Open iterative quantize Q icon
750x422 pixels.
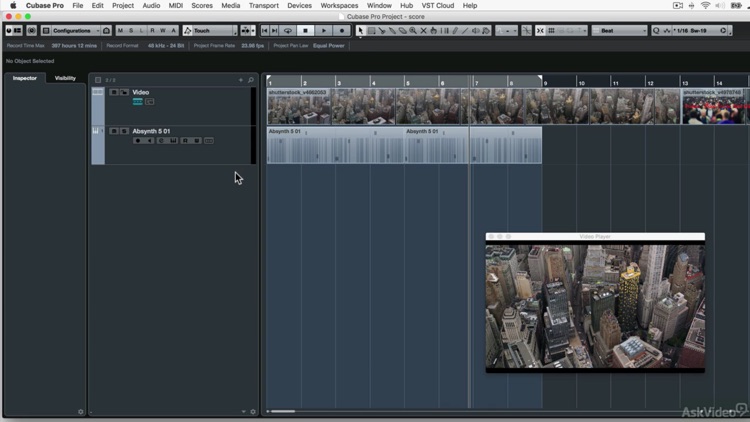[656, 31]
